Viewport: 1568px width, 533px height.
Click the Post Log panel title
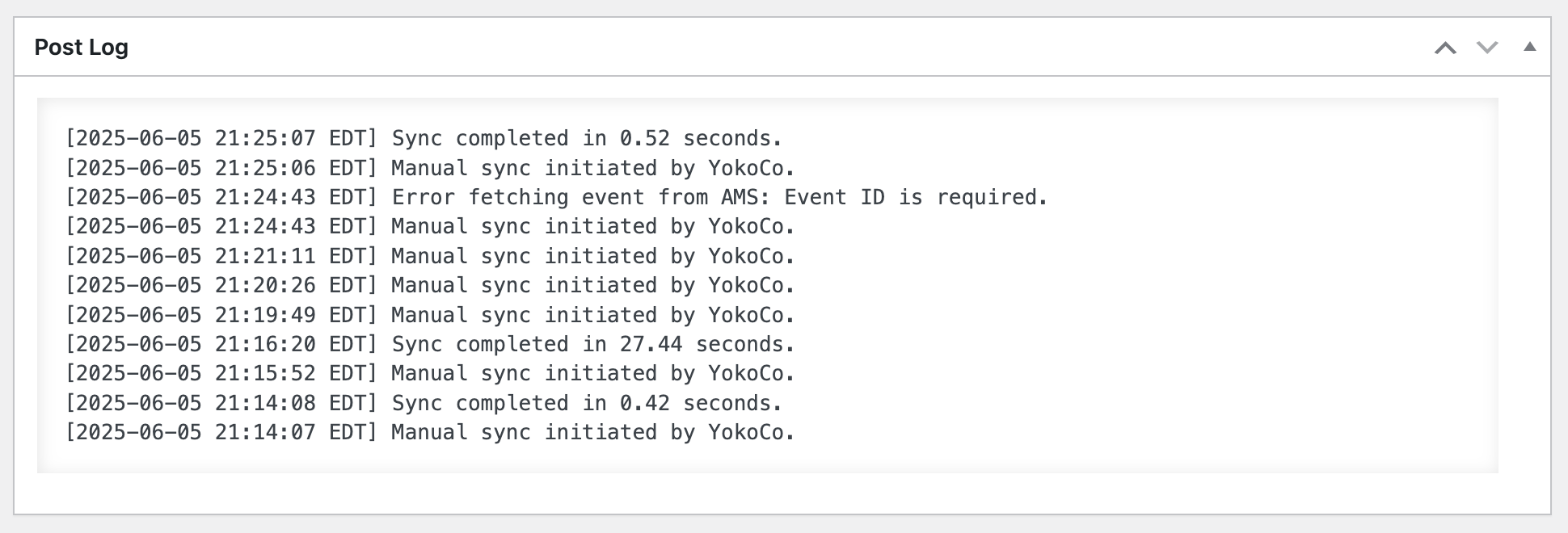point(82,48)
